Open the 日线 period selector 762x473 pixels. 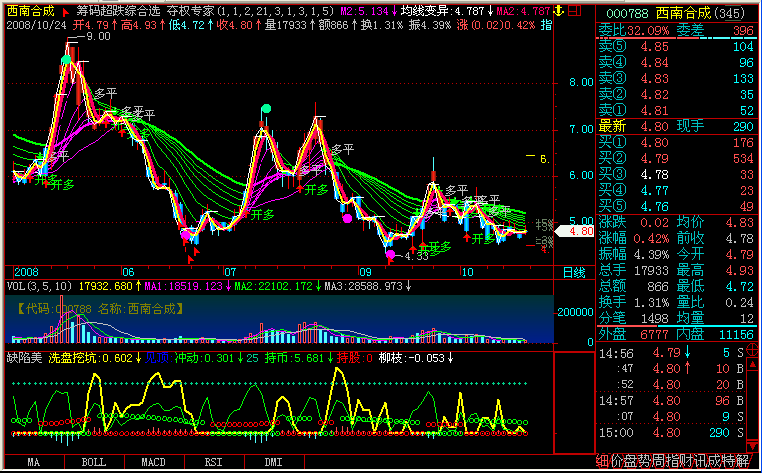coord(574,273)
